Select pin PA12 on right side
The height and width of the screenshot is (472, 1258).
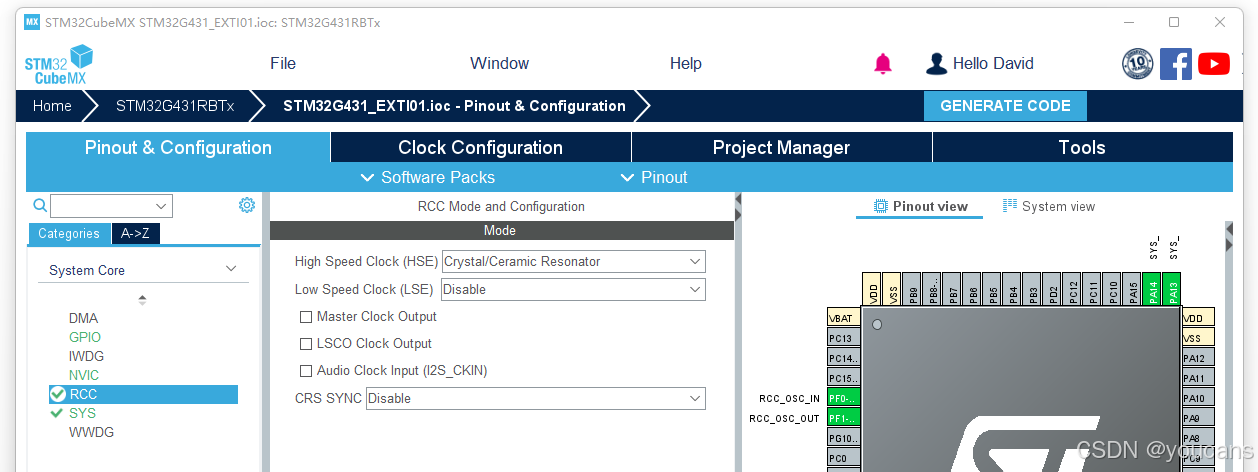[1198, 358]
